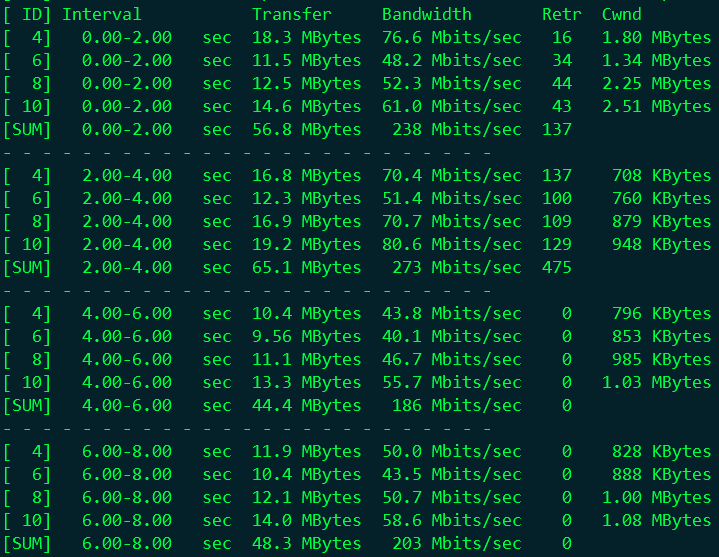This screenshot has width=719, height=557.
Task: Select the 48.3 MBytes SUM transfer
Action: tap(306, 544)
